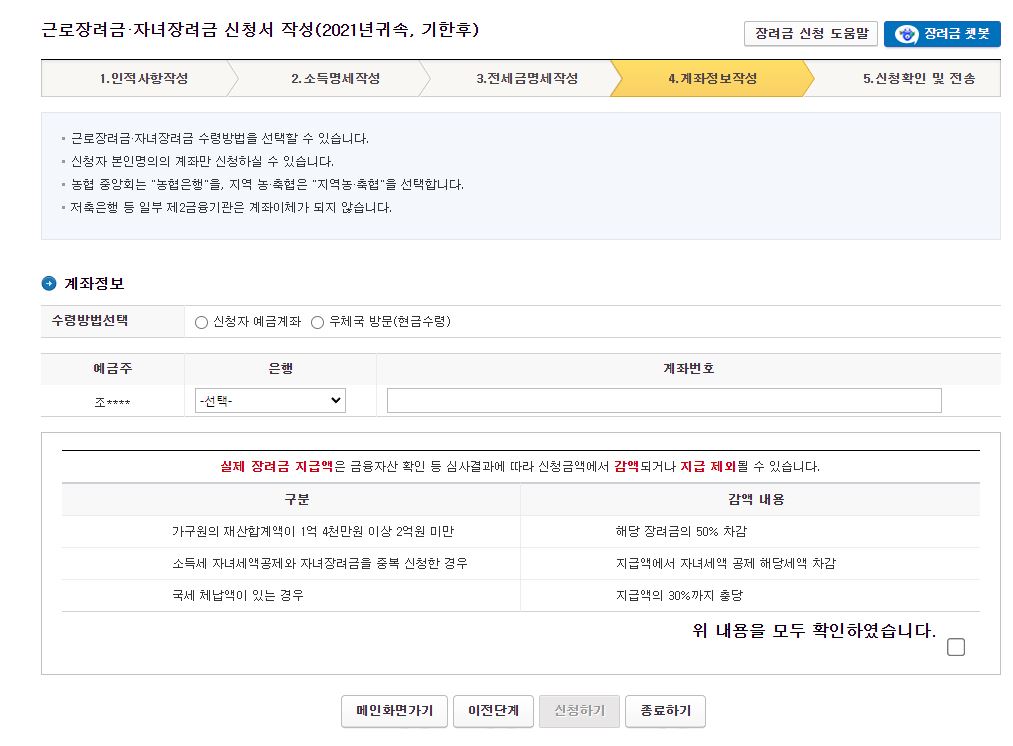The height and width of the screenshot is (746, 1013).
Task: Open 장려금 신청 도움말
Action: [x=810, y=33]
